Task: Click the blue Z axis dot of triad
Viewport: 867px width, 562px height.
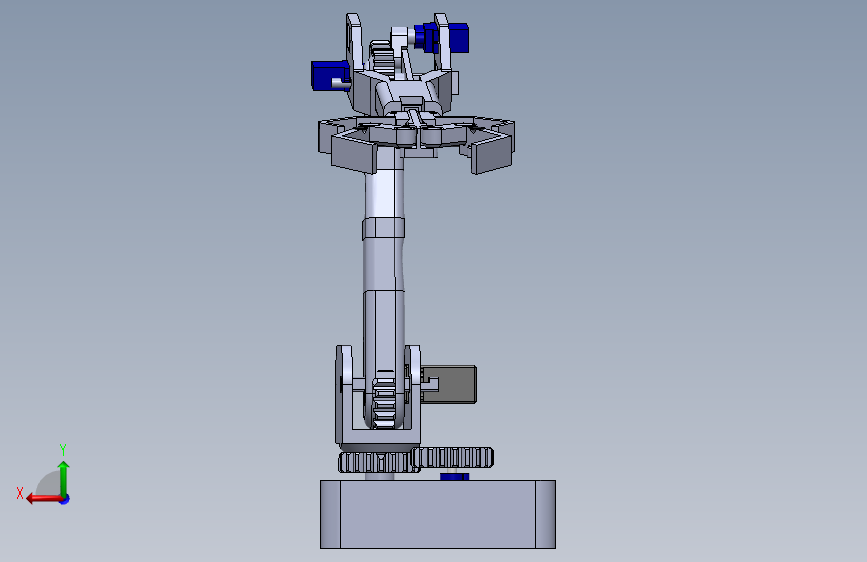Action: pyautogui.click(x=65, y=499)
